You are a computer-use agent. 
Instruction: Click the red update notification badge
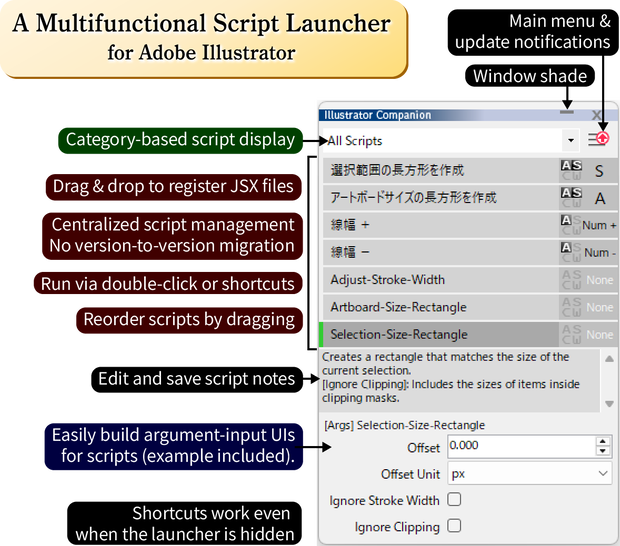(x=602, y=138)
